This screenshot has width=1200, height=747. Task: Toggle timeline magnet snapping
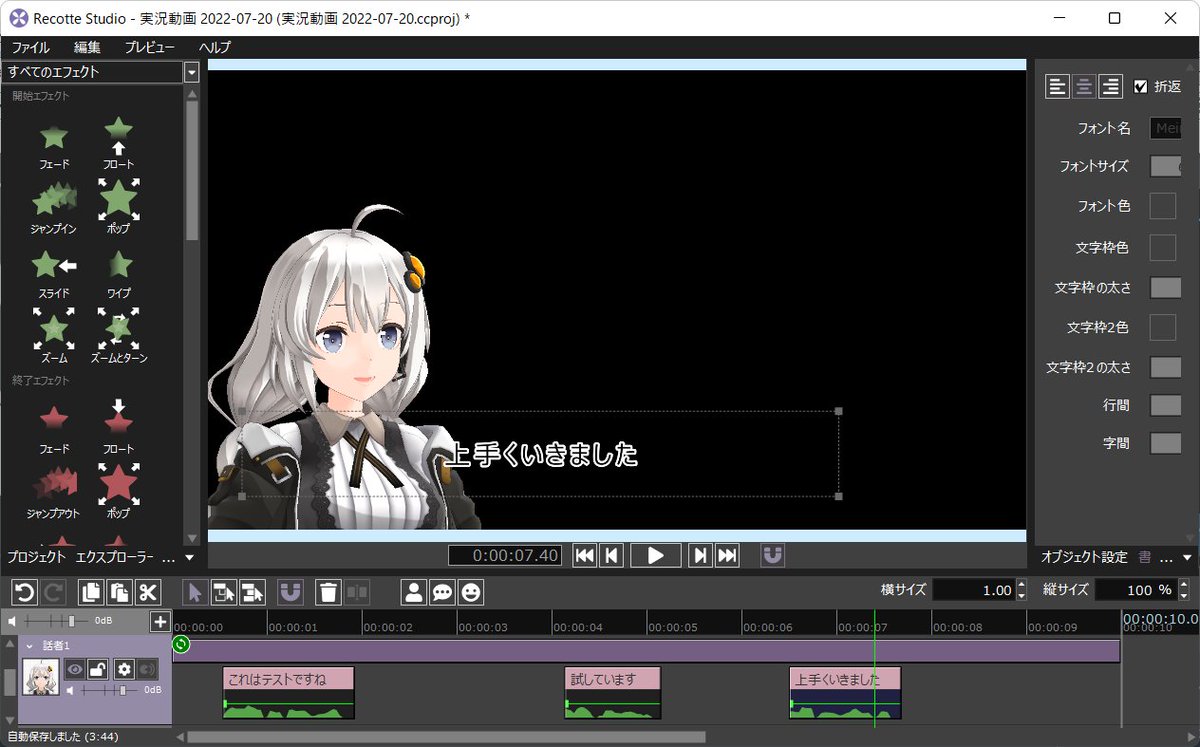click(x=290, y=592)
